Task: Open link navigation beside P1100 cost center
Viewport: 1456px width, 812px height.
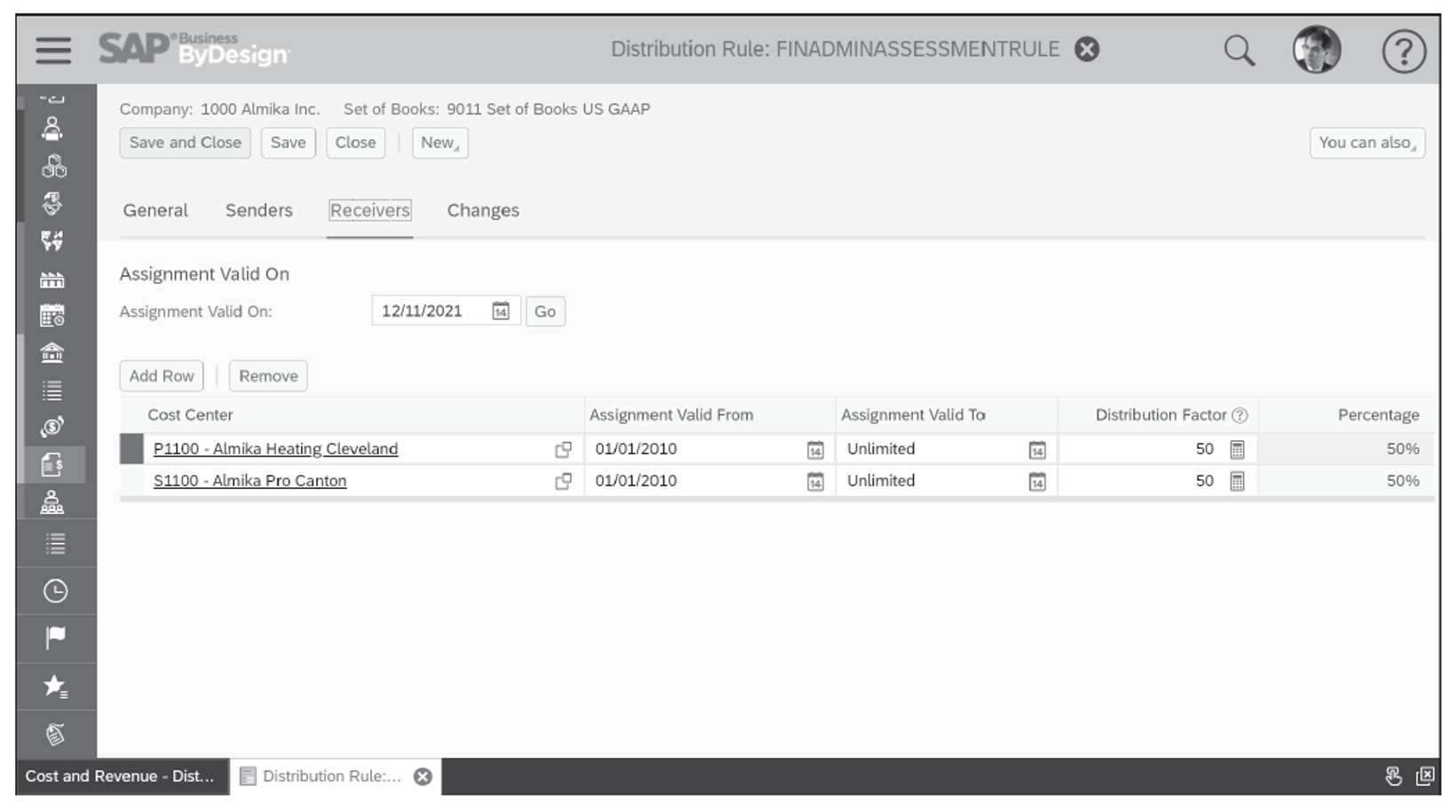Action: coord(564,449)
